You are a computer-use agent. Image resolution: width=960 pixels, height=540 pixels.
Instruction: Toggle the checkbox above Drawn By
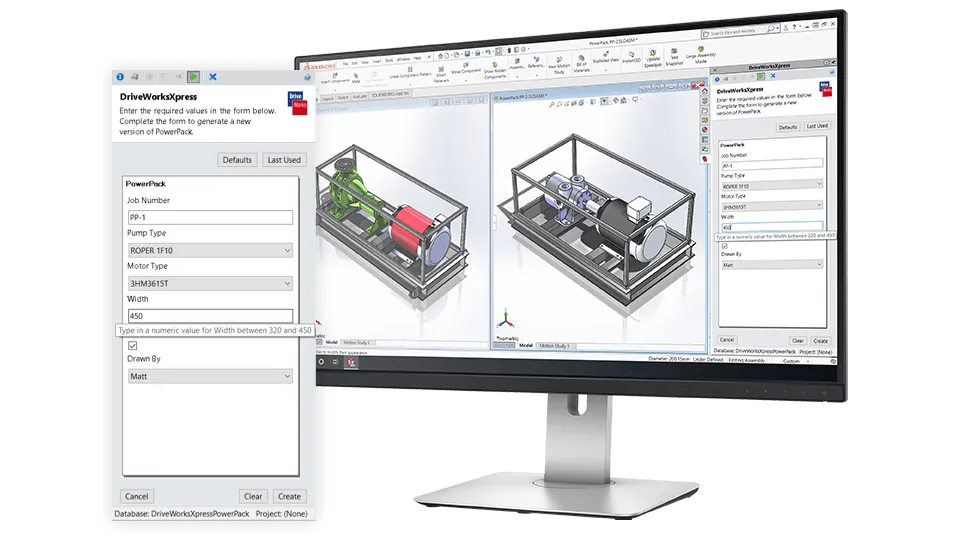[x=133, y=345]
